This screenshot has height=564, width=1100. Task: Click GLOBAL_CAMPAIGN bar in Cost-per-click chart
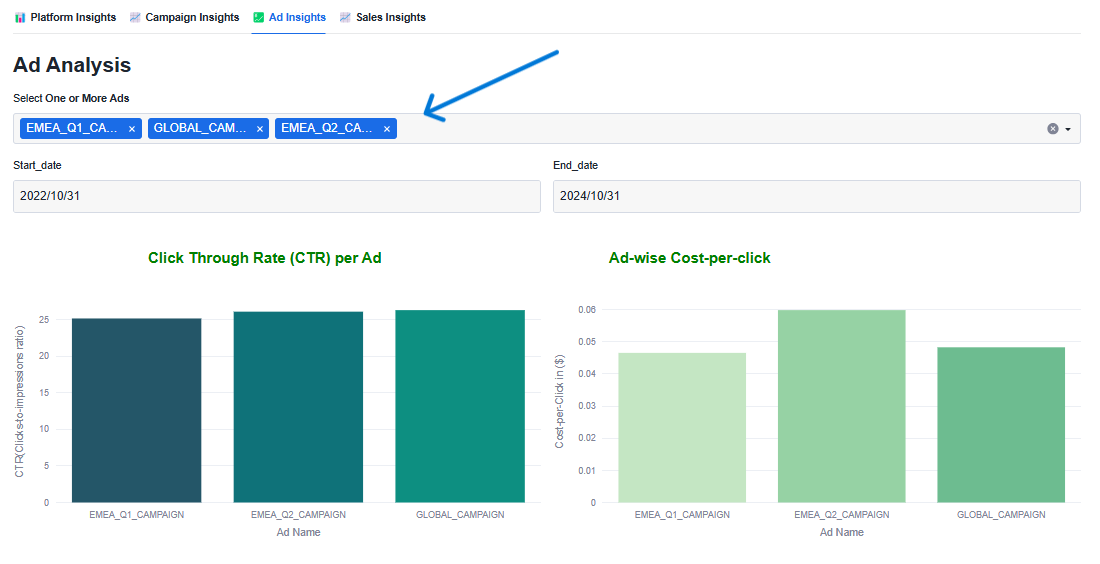[x=1001, y=424]
